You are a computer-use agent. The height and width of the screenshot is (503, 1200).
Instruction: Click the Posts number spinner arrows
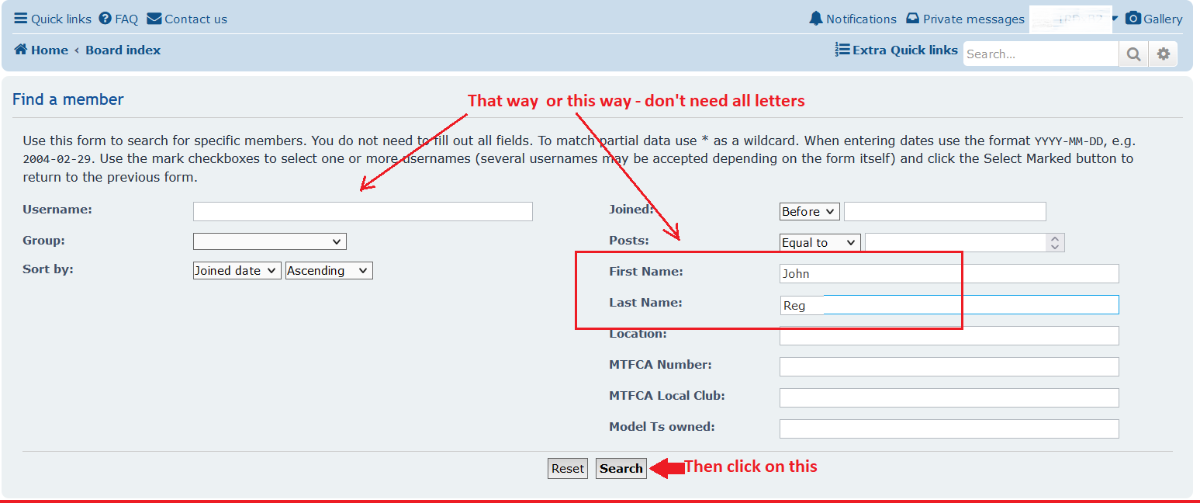[1056, 242]
